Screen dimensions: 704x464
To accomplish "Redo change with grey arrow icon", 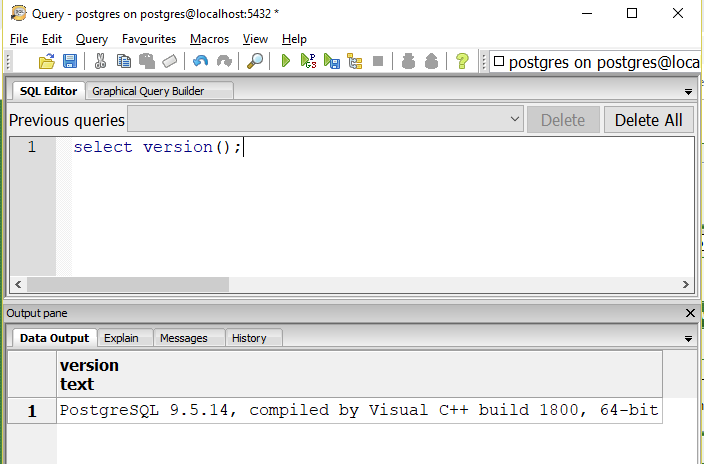I will (224, 61).
